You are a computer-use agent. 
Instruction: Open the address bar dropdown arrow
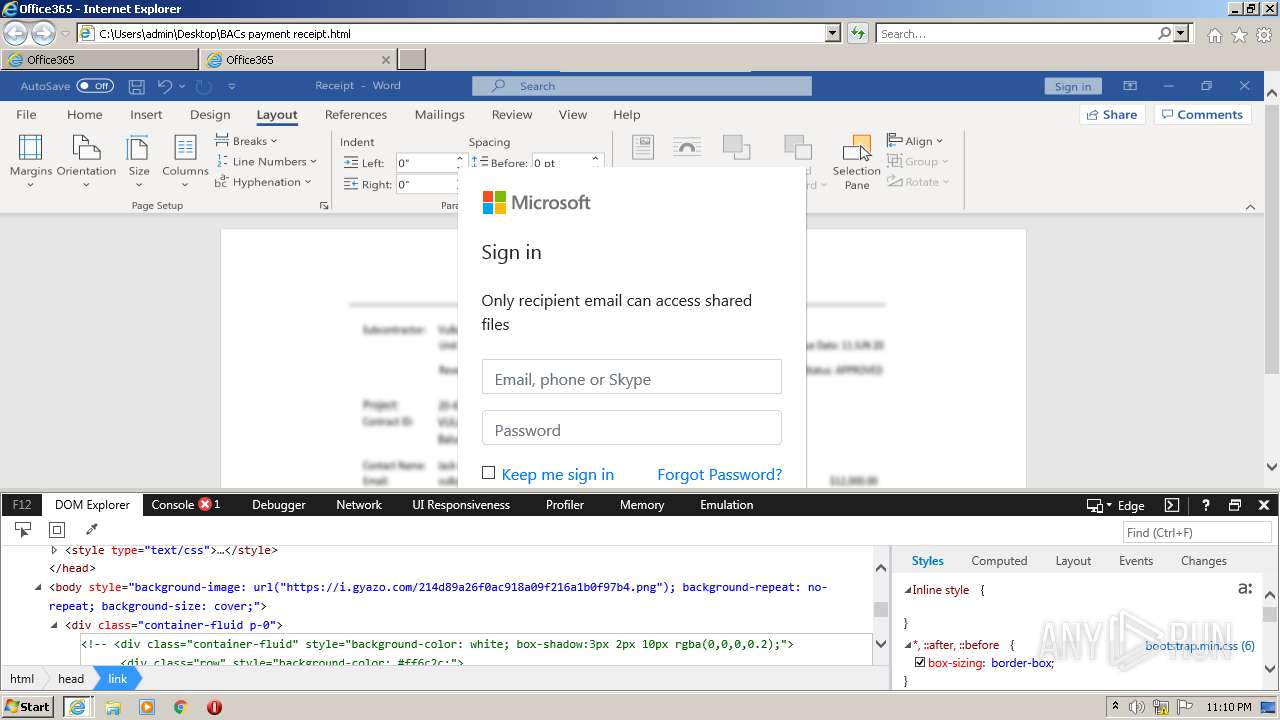tap(833, 33)
